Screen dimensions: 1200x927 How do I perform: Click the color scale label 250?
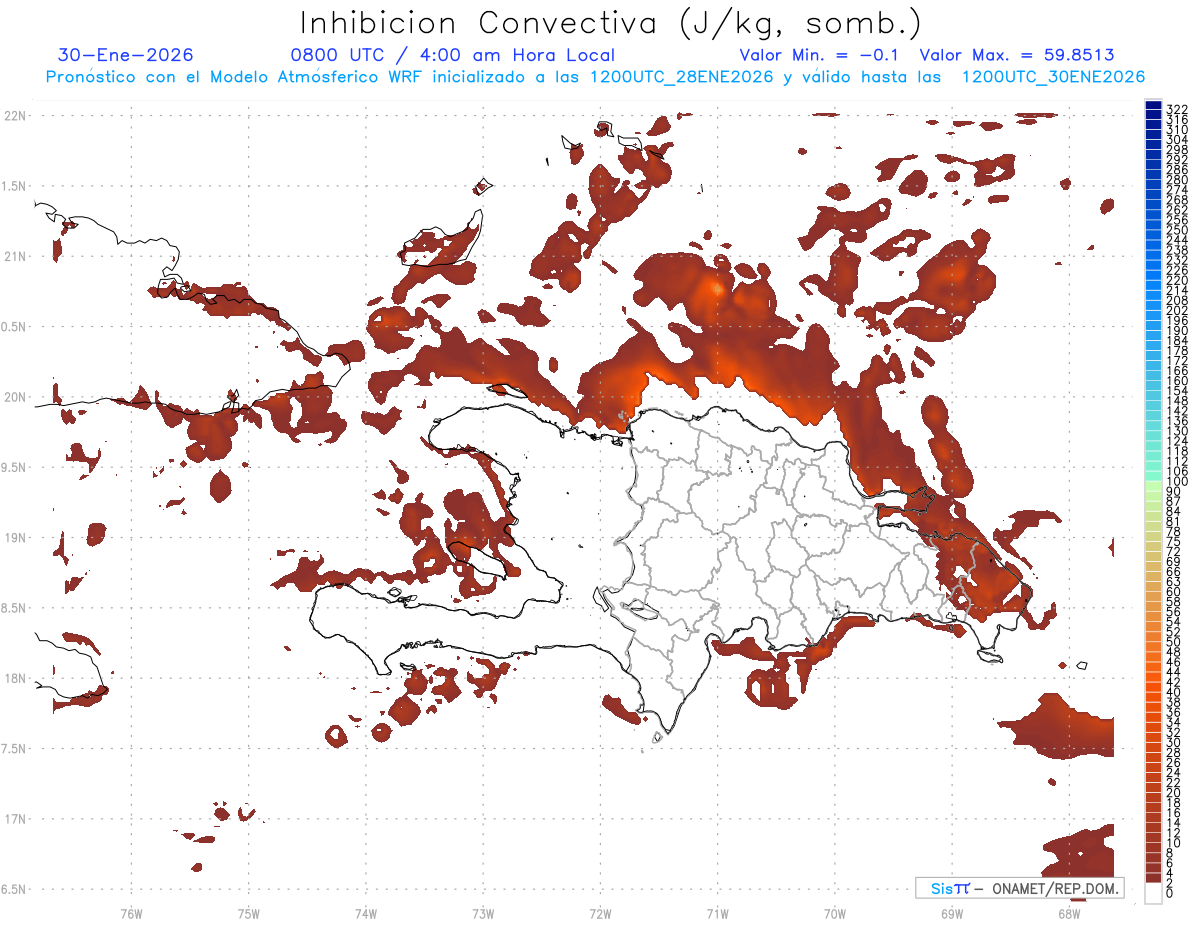1176,230
